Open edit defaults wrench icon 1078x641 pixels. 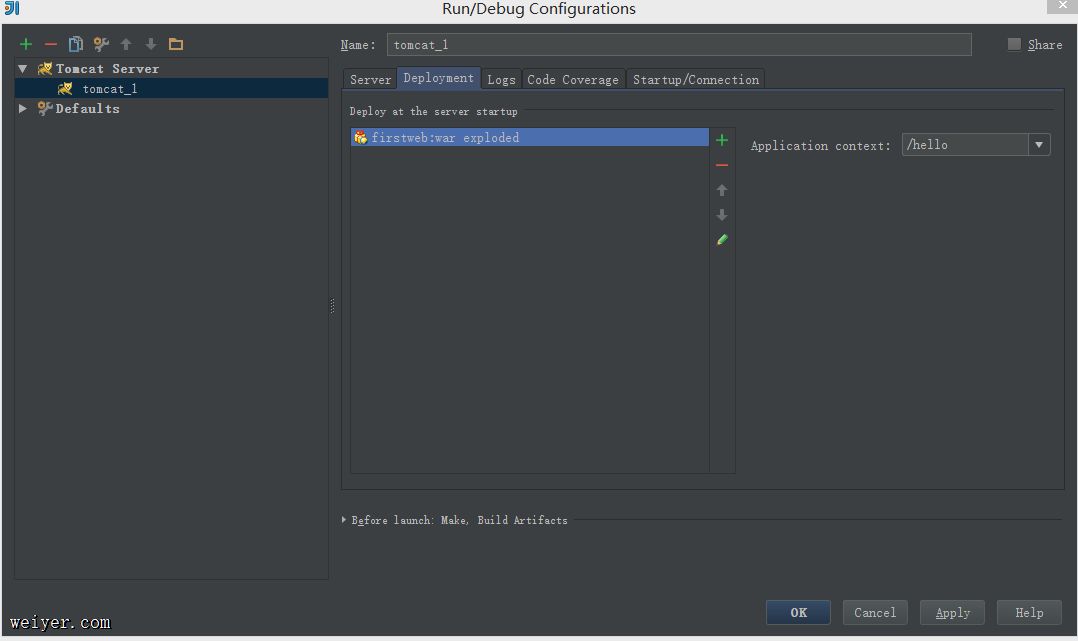pos(101,44)
